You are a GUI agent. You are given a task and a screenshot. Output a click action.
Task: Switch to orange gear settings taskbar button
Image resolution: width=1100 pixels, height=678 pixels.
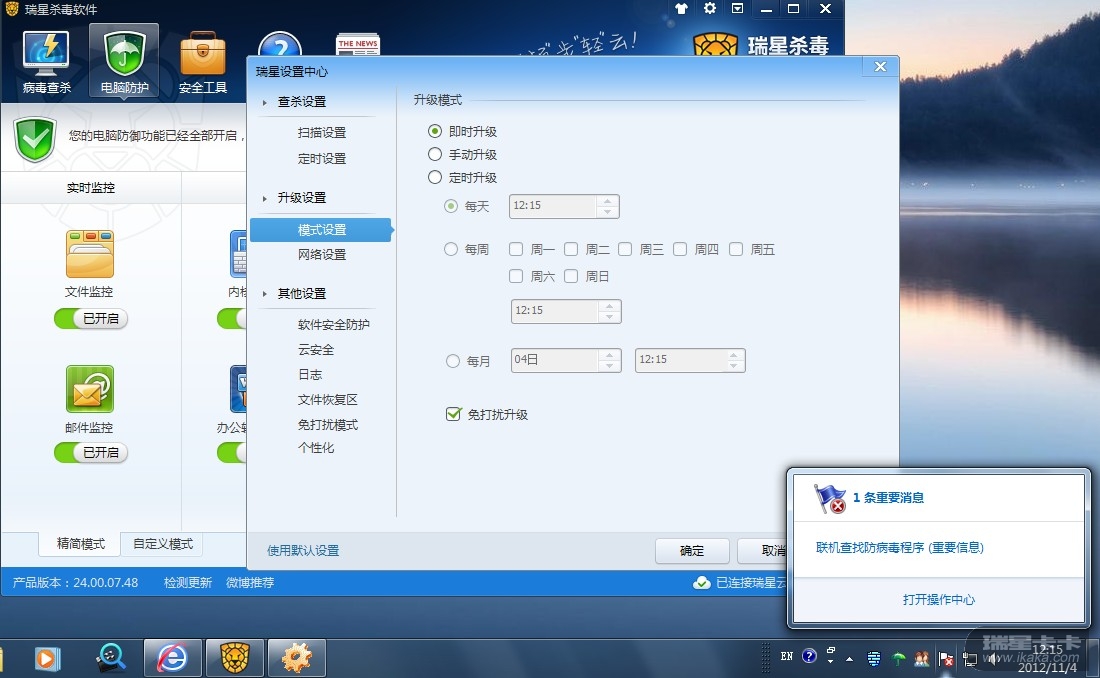tap(297, 658)
